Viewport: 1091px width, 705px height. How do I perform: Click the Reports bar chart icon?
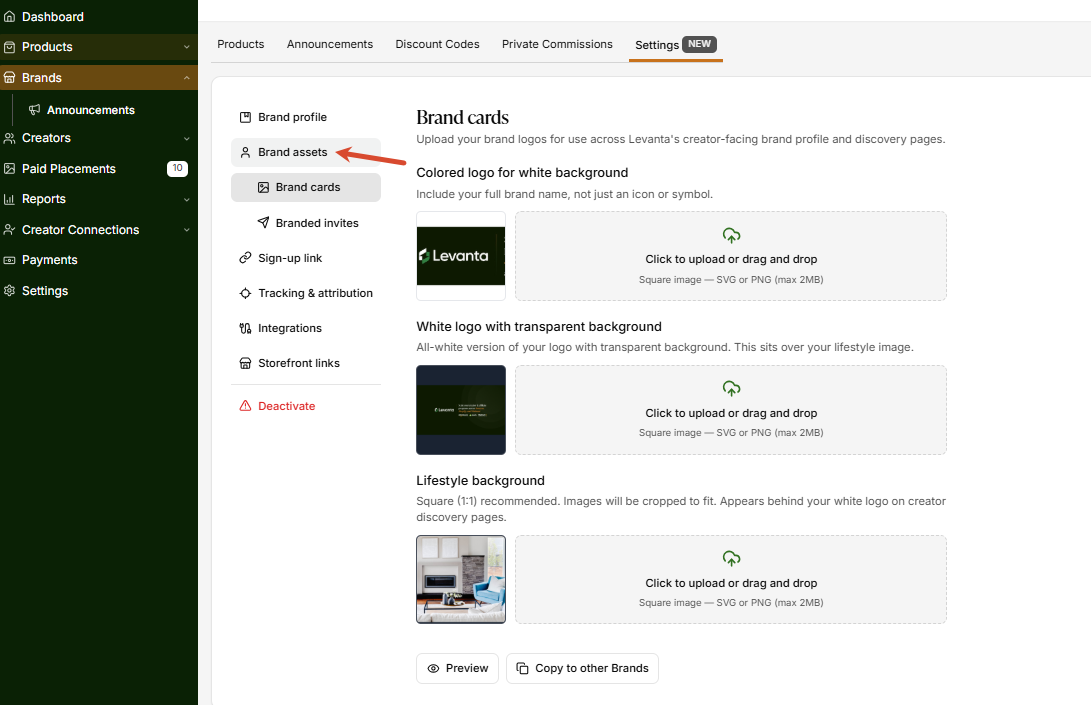click(9, 199)
